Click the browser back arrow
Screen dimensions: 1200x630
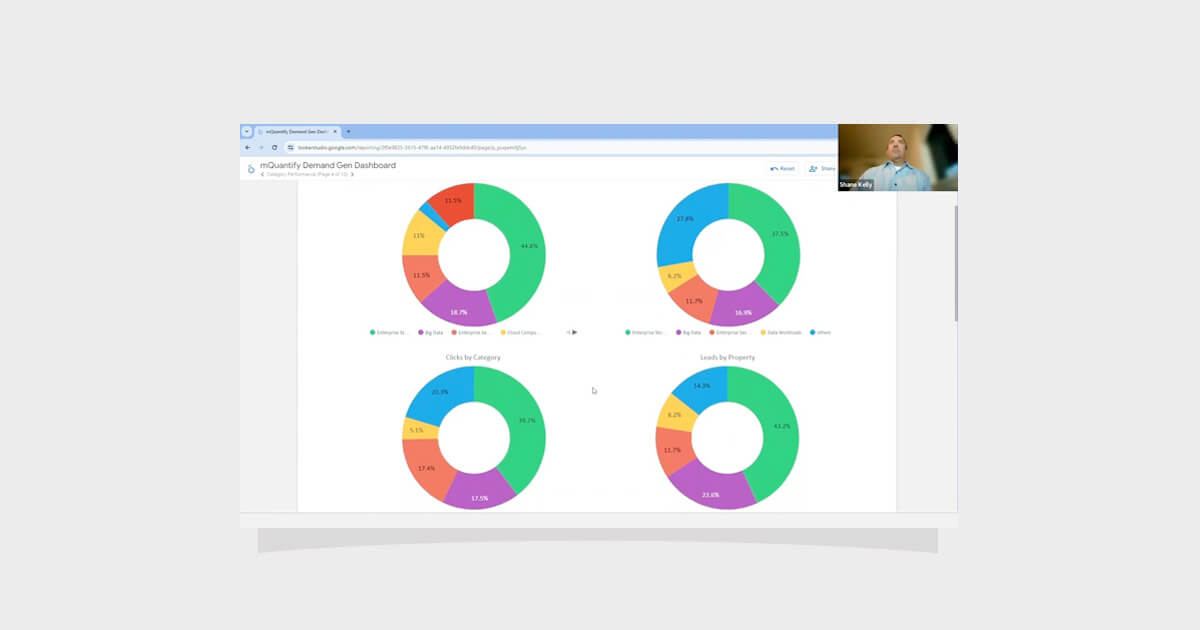(248, 147)
